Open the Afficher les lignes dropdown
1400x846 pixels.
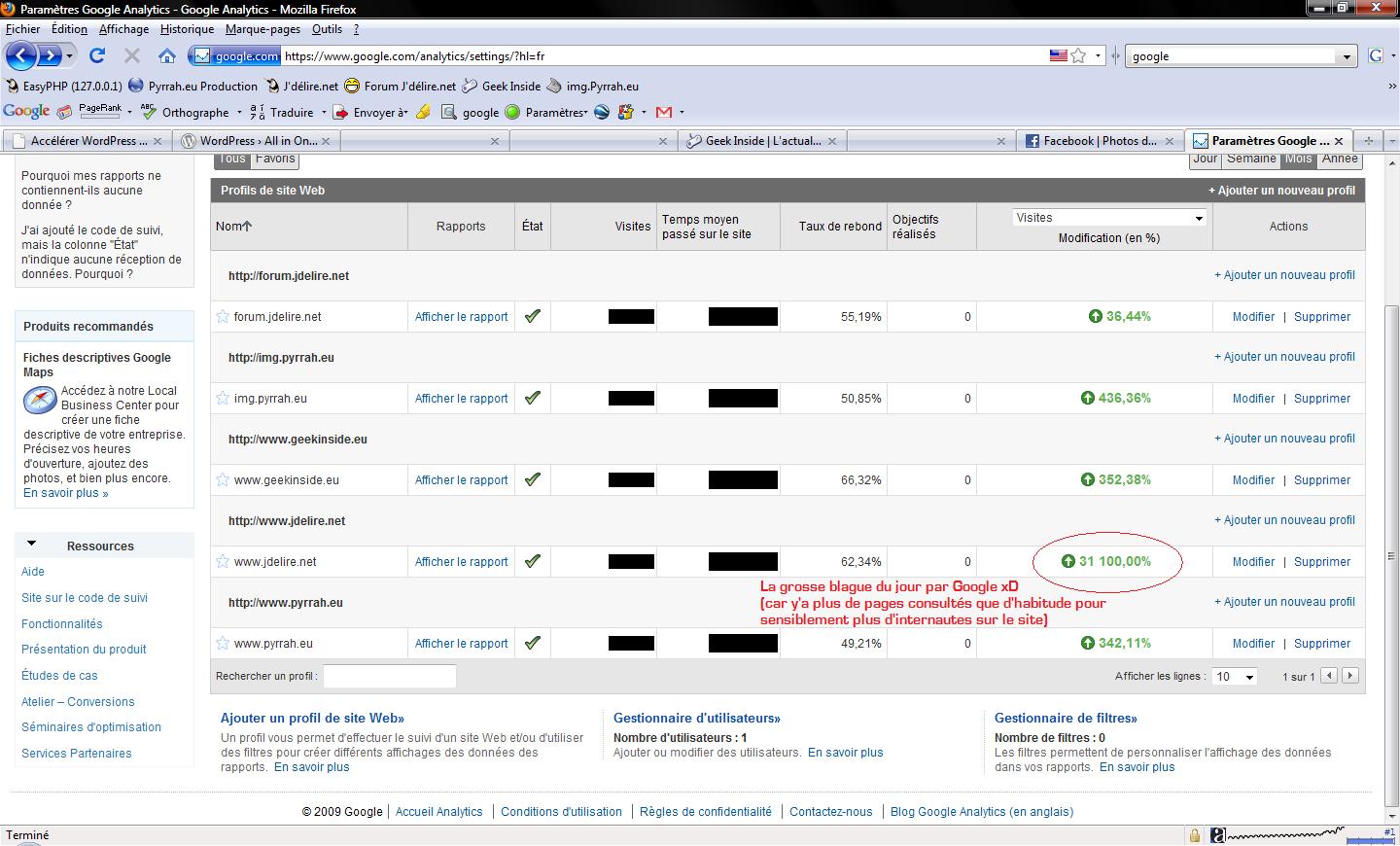click(1235, 676)
